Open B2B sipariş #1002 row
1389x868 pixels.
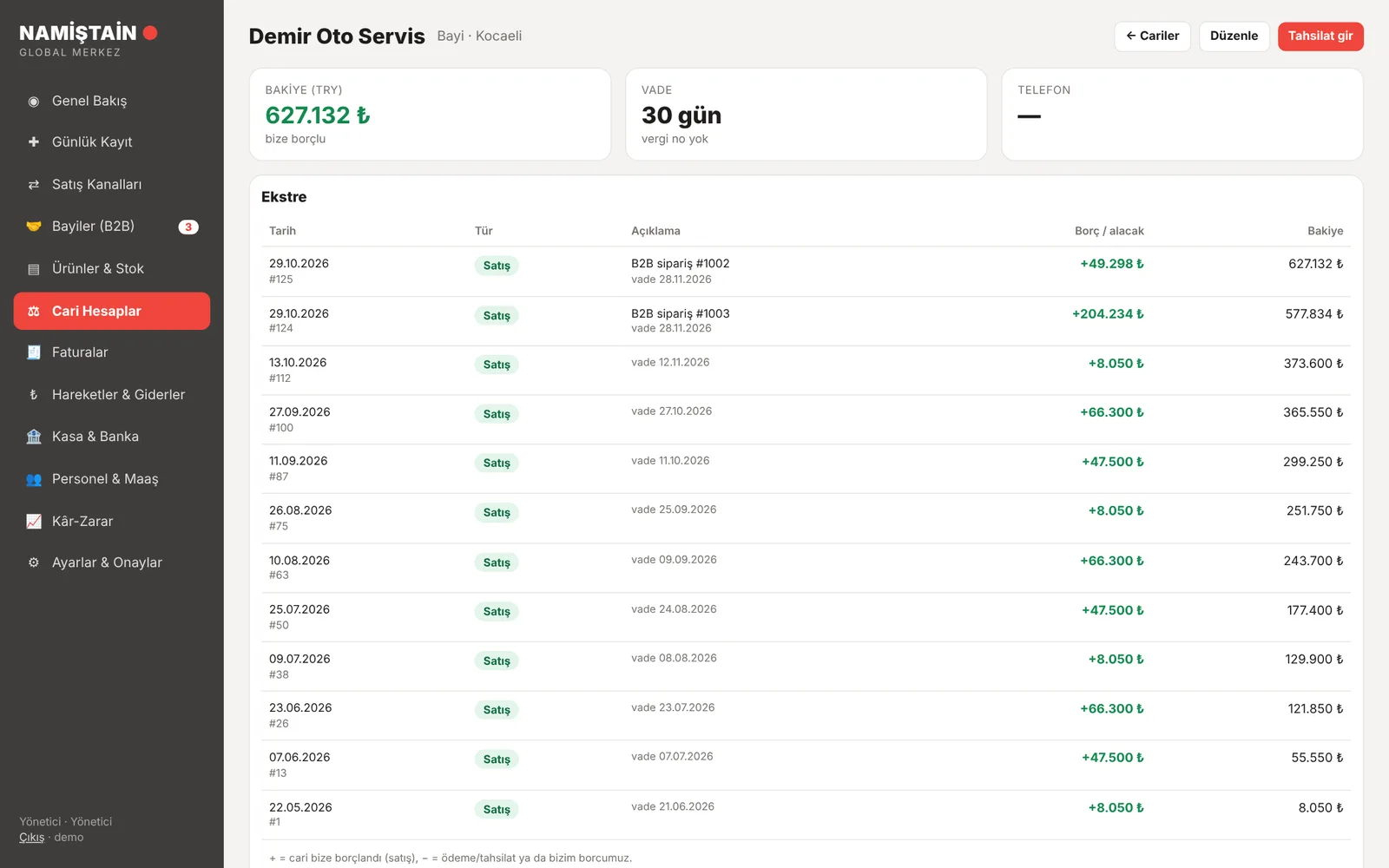(x=806, y=272)
